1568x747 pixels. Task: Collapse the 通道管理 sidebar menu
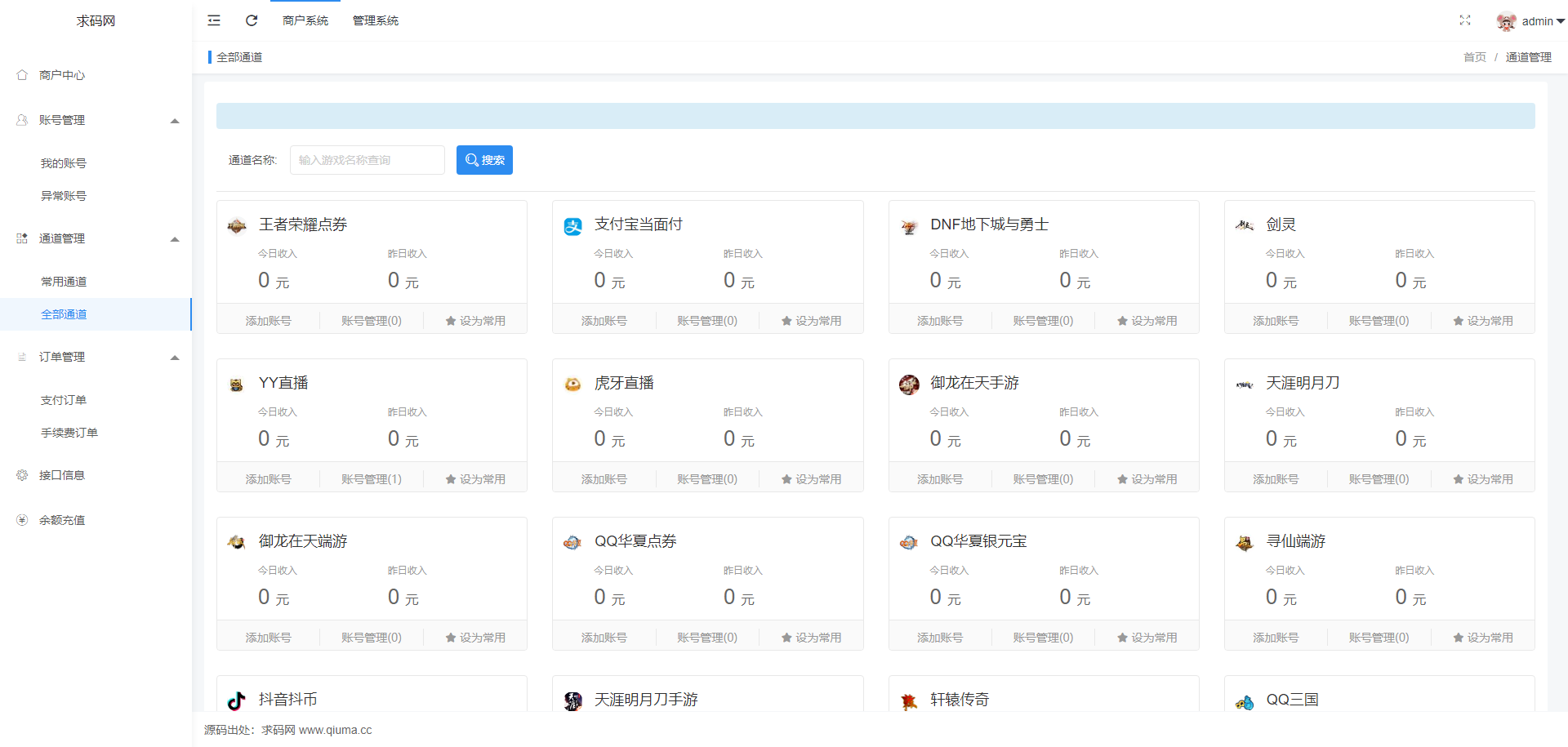pyautogui.click(x=175, y=239)
